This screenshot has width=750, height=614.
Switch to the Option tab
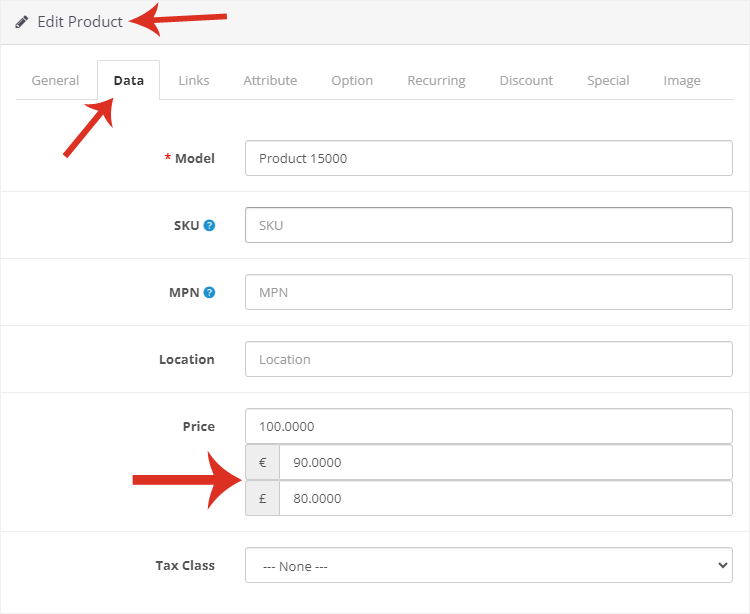point(352,80)
